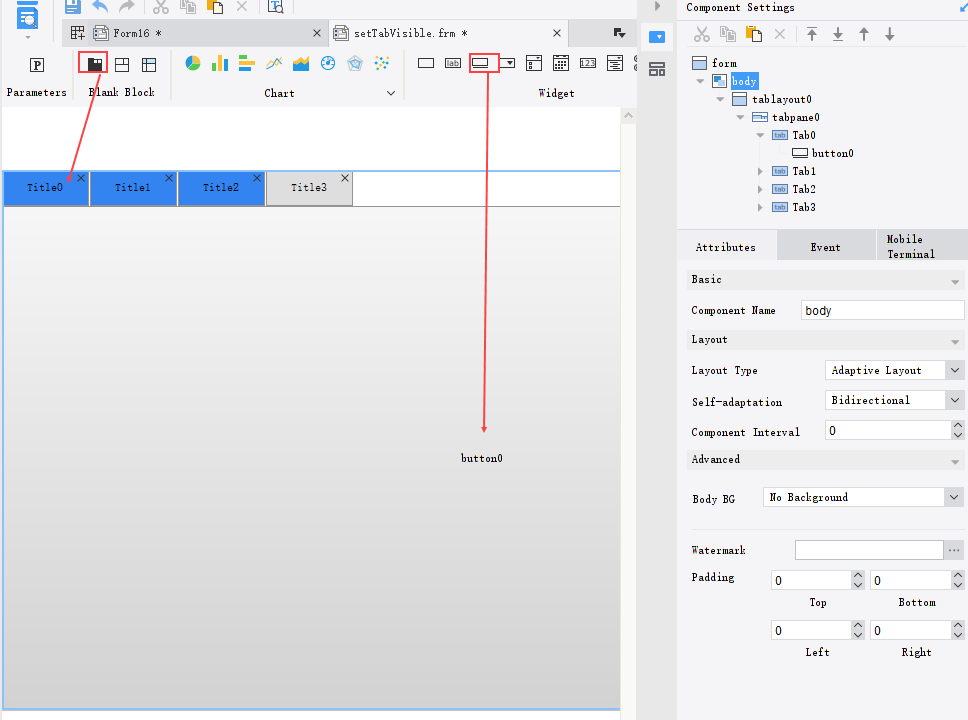The width and height of the screenshot is (968, 720).
Task: Insert an area chart
Action: (x=301, y=63)
